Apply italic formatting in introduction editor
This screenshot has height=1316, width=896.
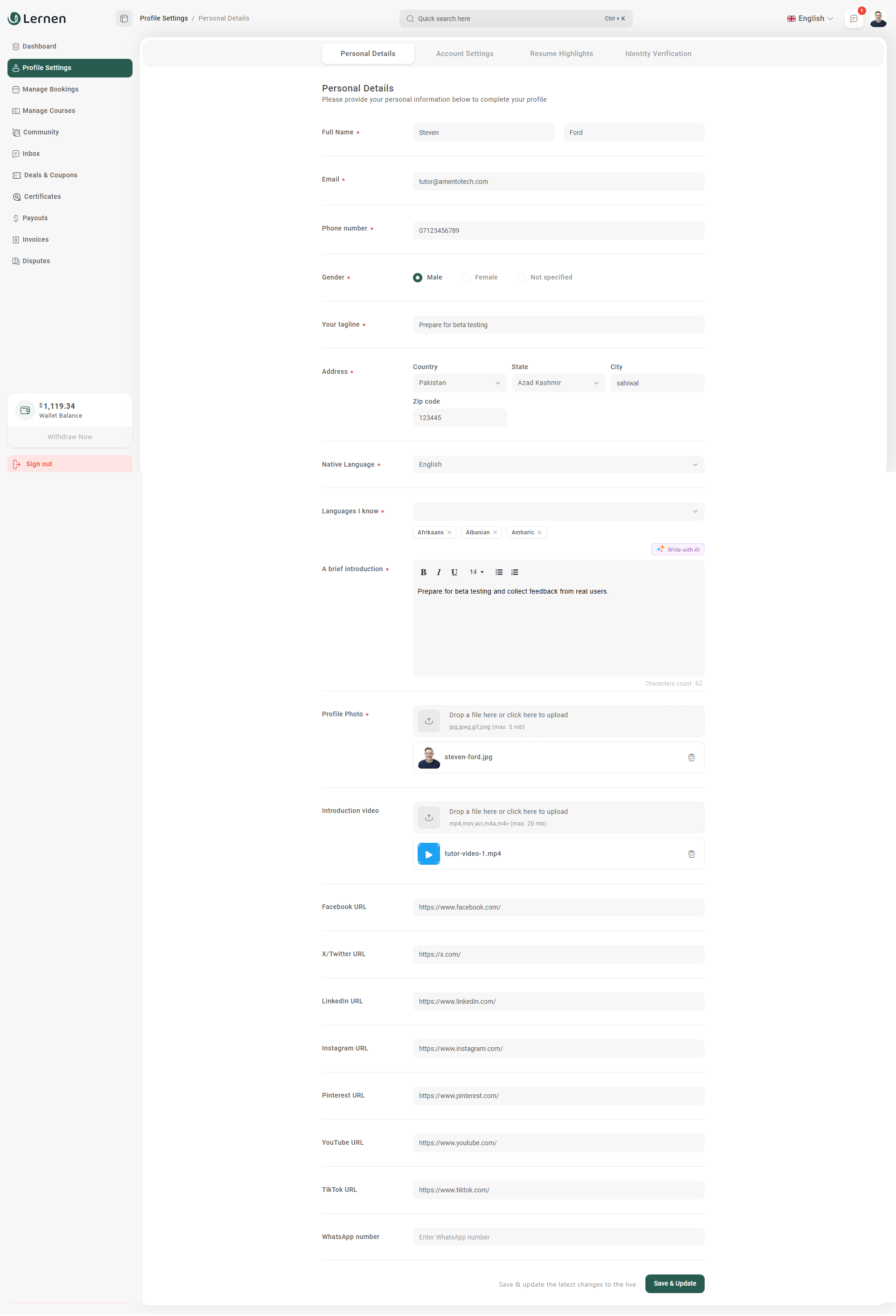pos(438,572)
